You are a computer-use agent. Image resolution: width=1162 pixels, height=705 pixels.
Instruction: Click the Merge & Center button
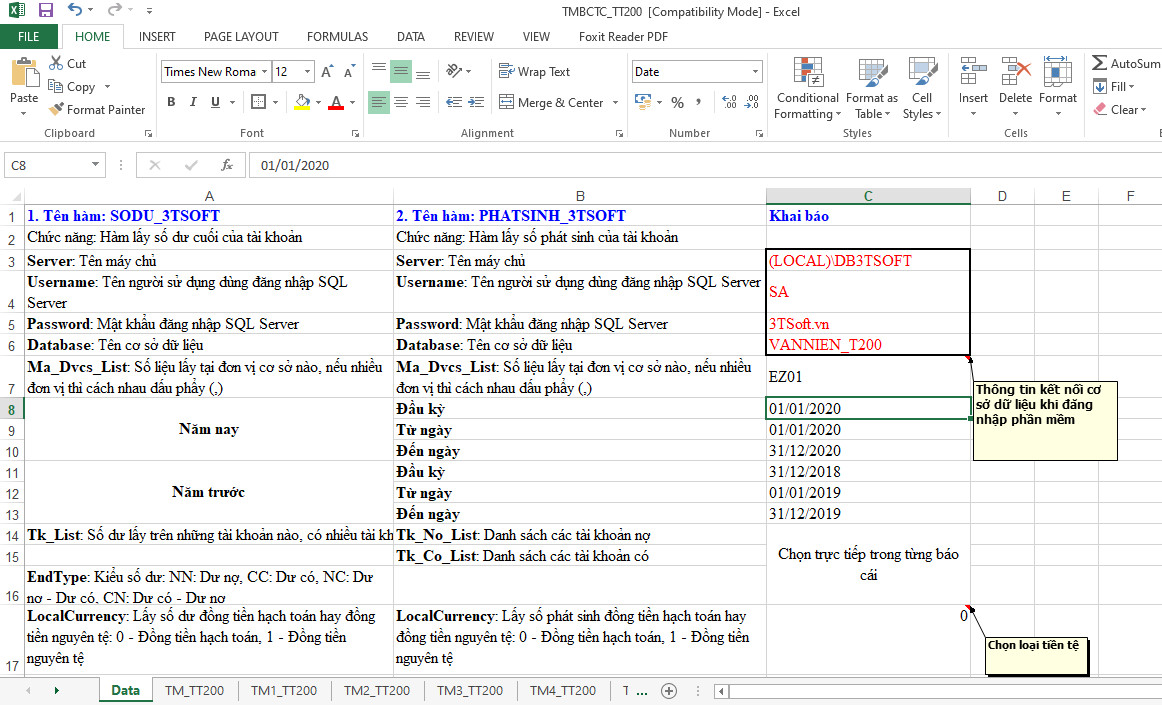(552, 102)
